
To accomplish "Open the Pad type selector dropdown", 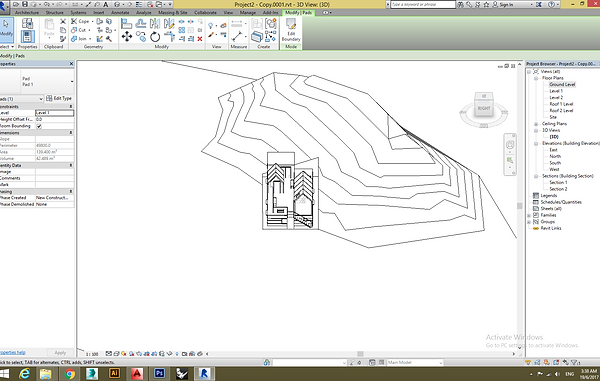I will click(x=72, y=81).
